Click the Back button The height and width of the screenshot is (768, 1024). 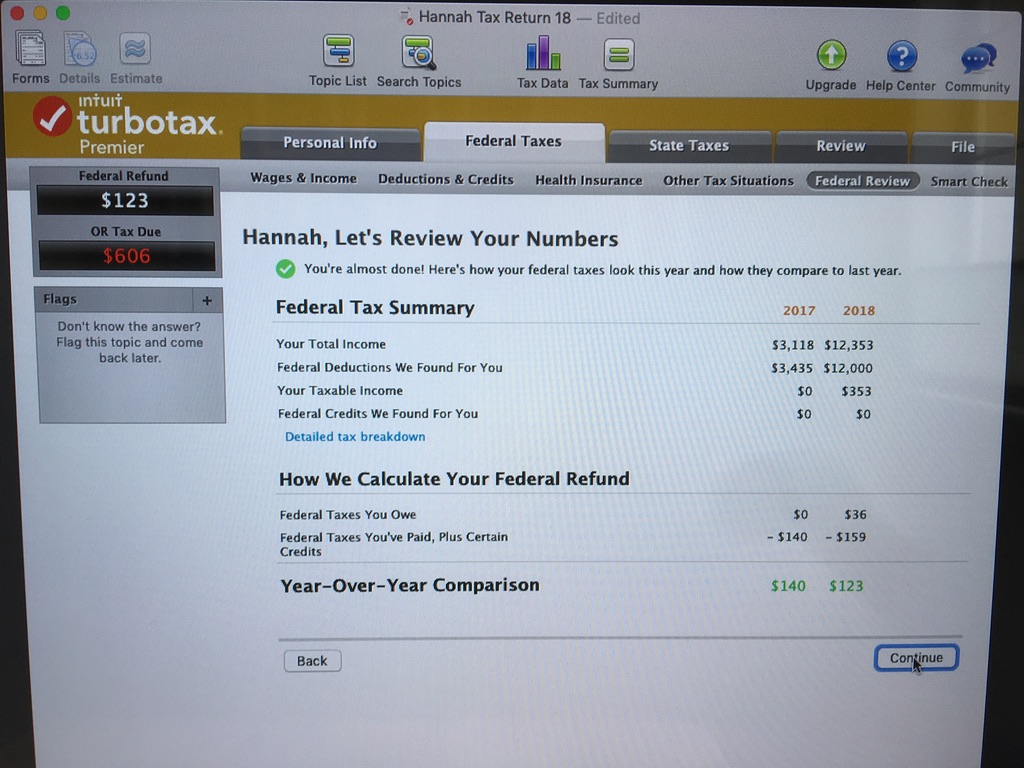coord(312,661)
